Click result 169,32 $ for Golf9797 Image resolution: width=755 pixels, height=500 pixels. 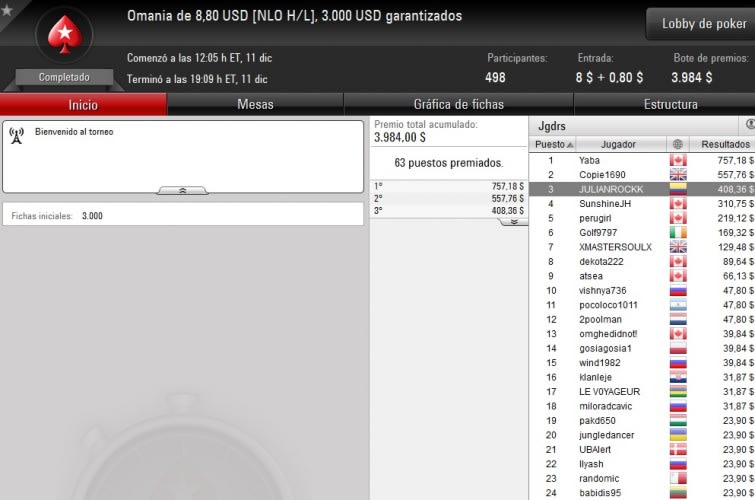click(736, 233)
